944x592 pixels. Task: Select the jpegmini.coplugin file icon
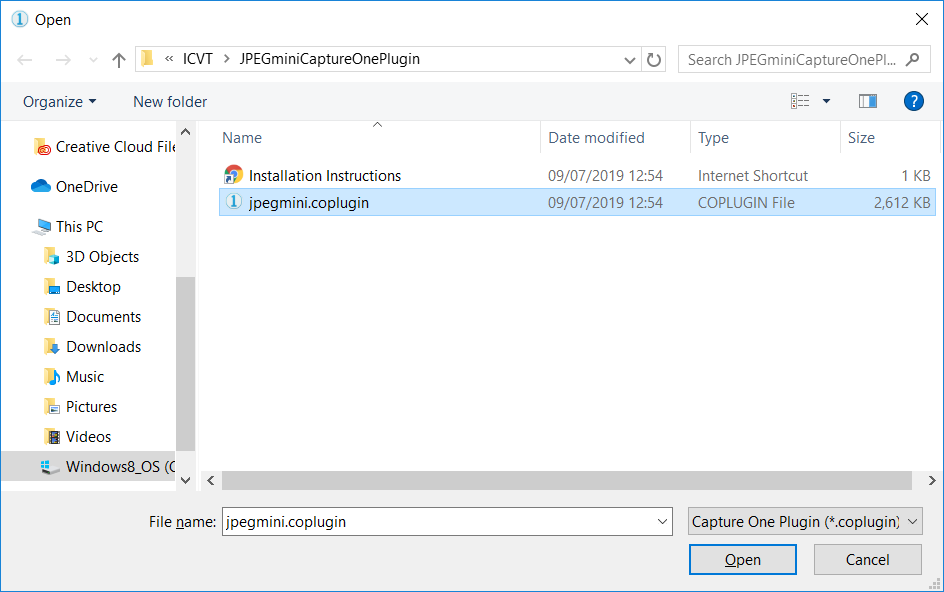pyautogui.click(x=233, y=202)
